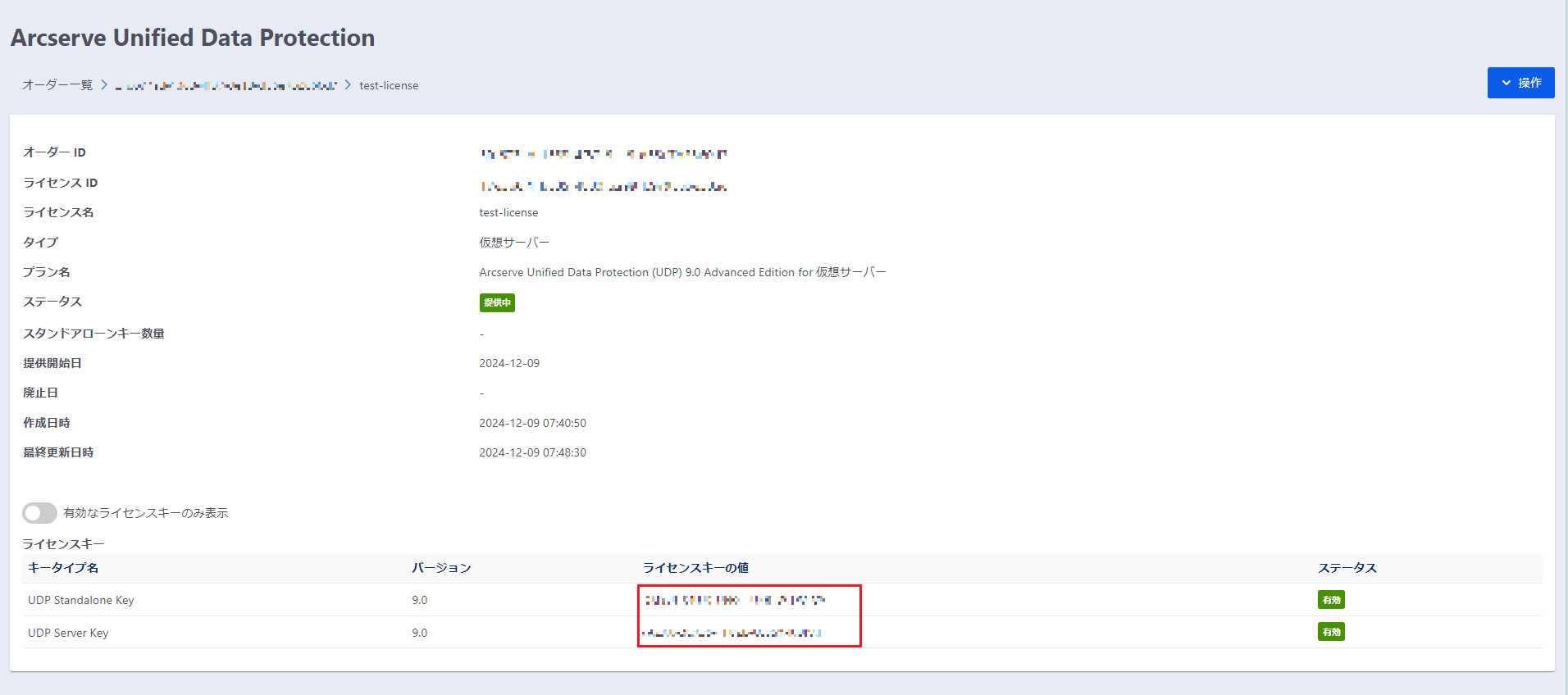
Task: Click the 作成日時 value 2024-12-09 07:40:50
Action: point(533,423)
